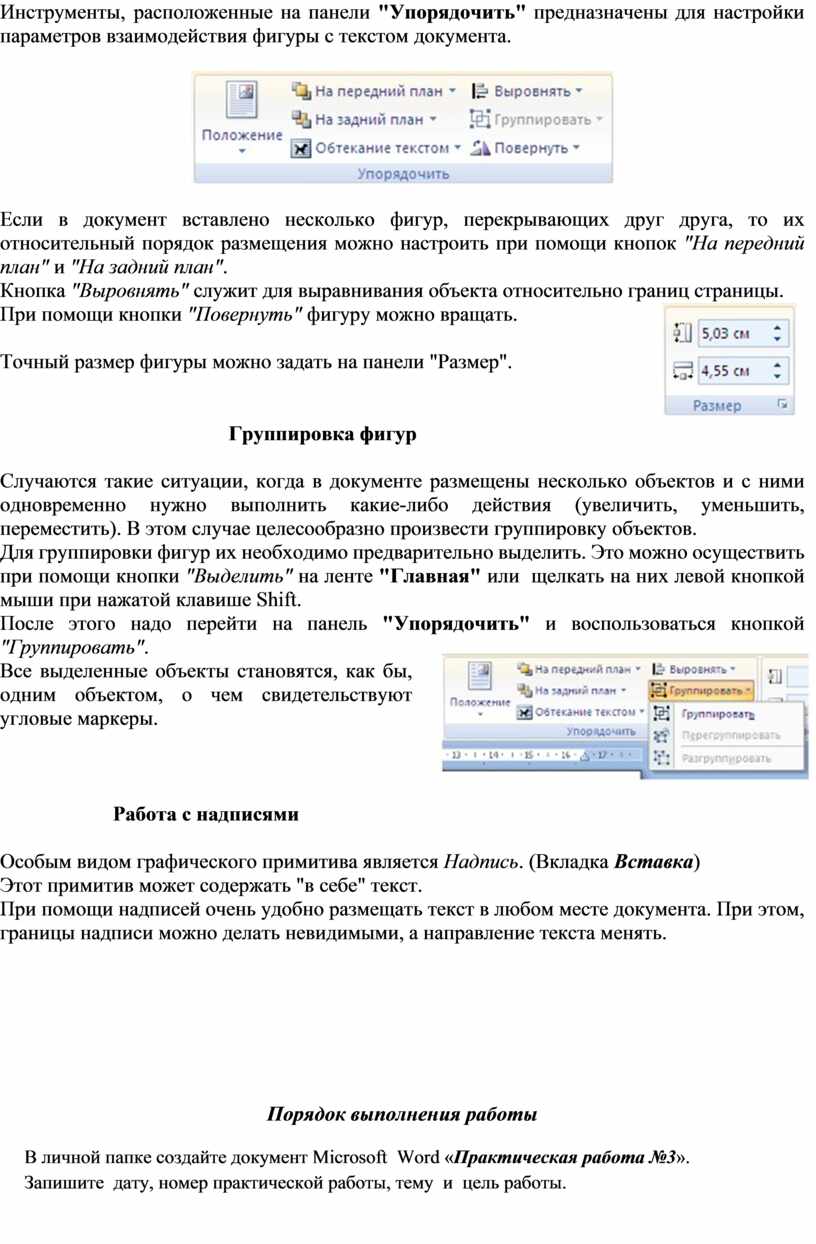Open the Выровнять arrow in the top panel
816x1244 pixels.
click(x=579, y=91)
